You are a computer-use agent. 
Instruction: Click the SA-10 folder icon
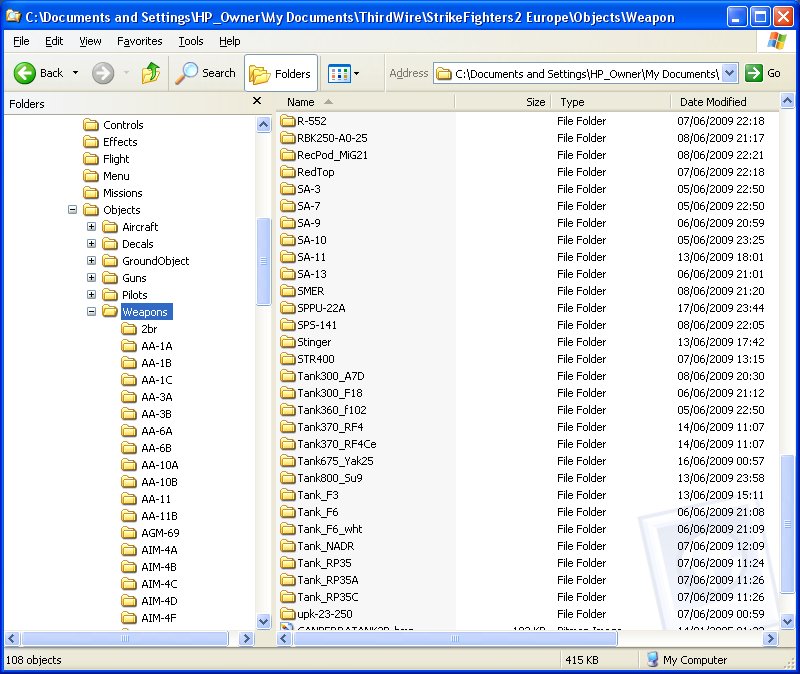pos(288,240)
